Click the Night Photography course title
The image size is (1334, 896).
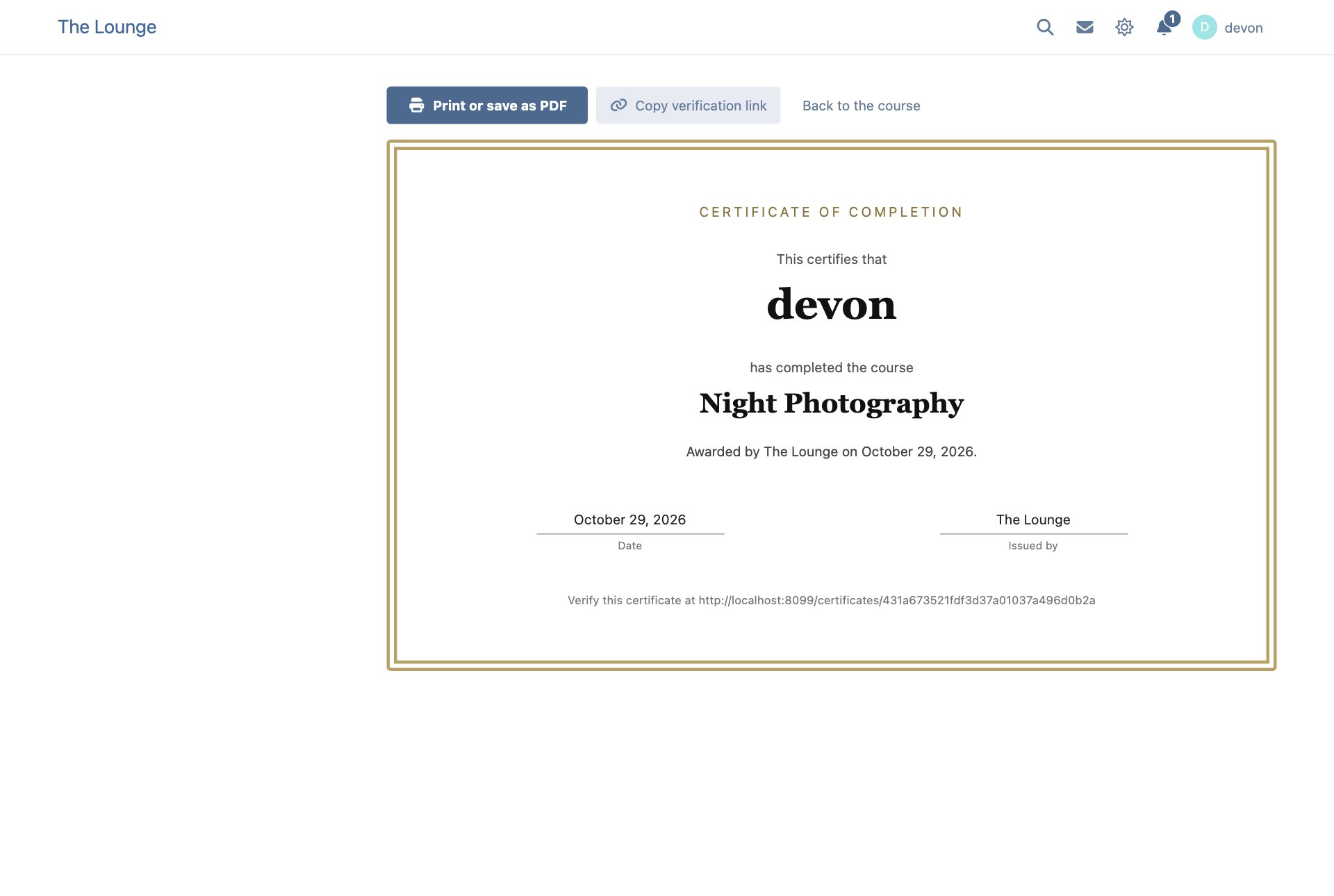tap(831, 404)
